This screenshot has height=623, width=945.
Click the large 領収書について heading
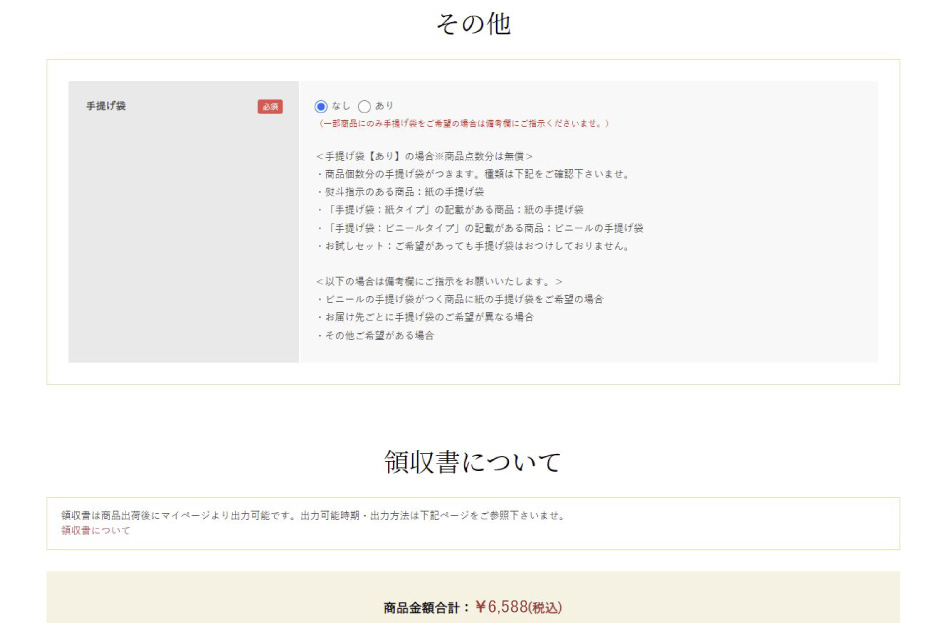tap(472, 462)
